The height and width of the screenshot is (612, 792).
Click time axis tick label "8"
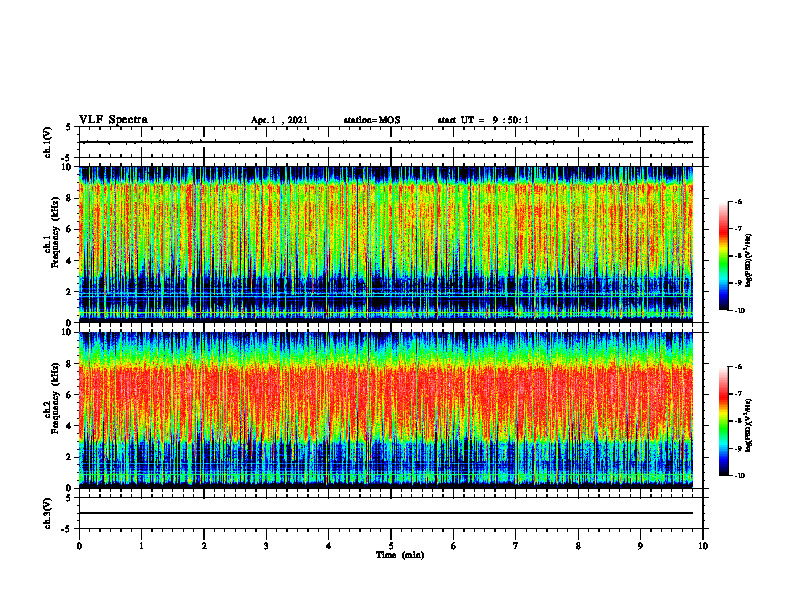point(578,546)
